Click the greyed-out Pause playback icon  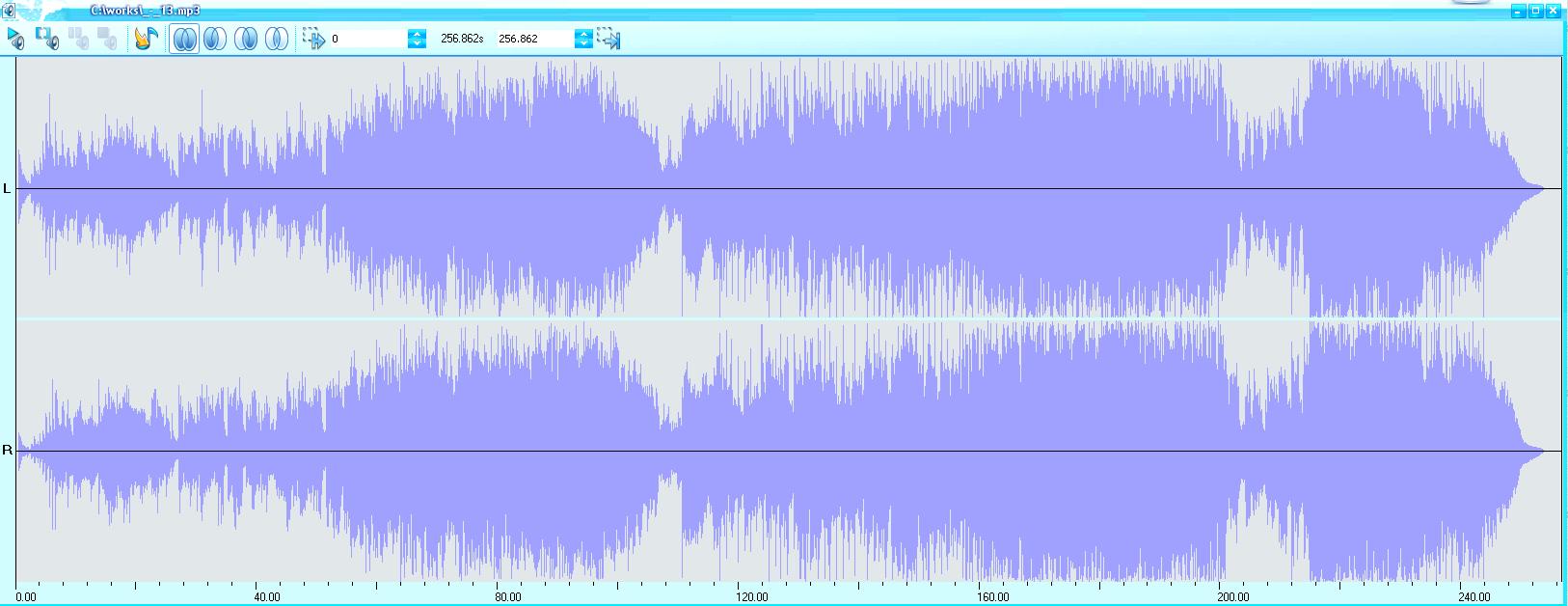pyautogui.click(x=78, y=39)
